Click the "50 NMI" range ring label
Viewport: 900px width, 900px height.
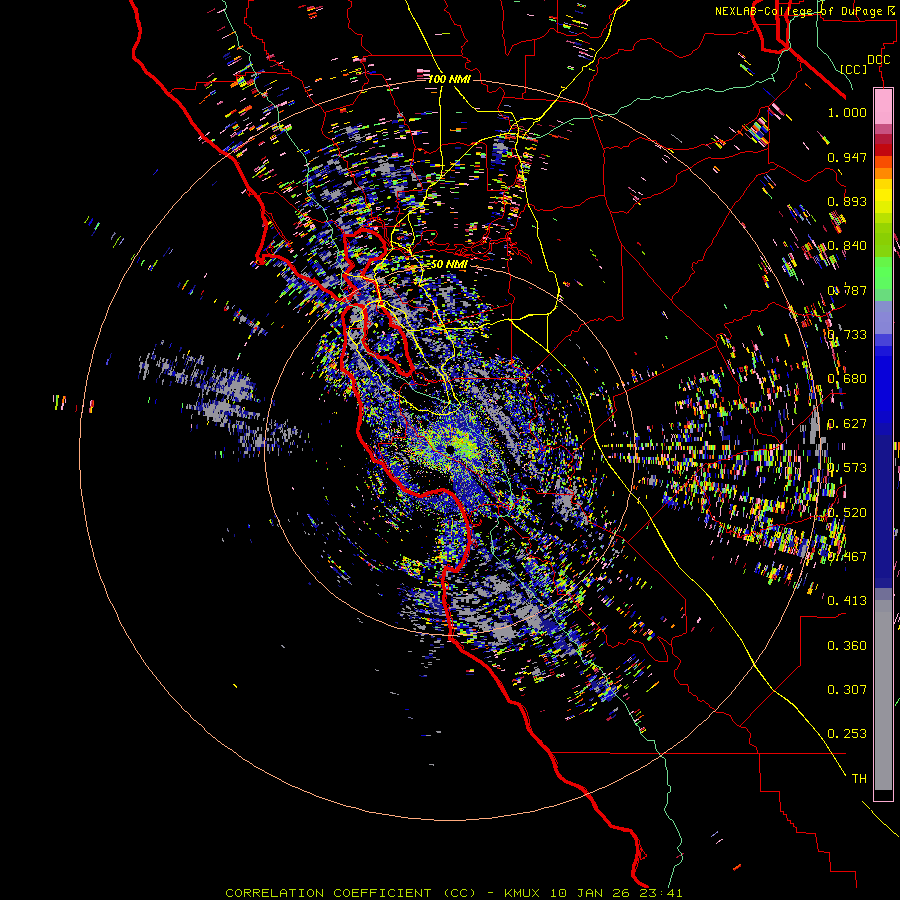449,264
